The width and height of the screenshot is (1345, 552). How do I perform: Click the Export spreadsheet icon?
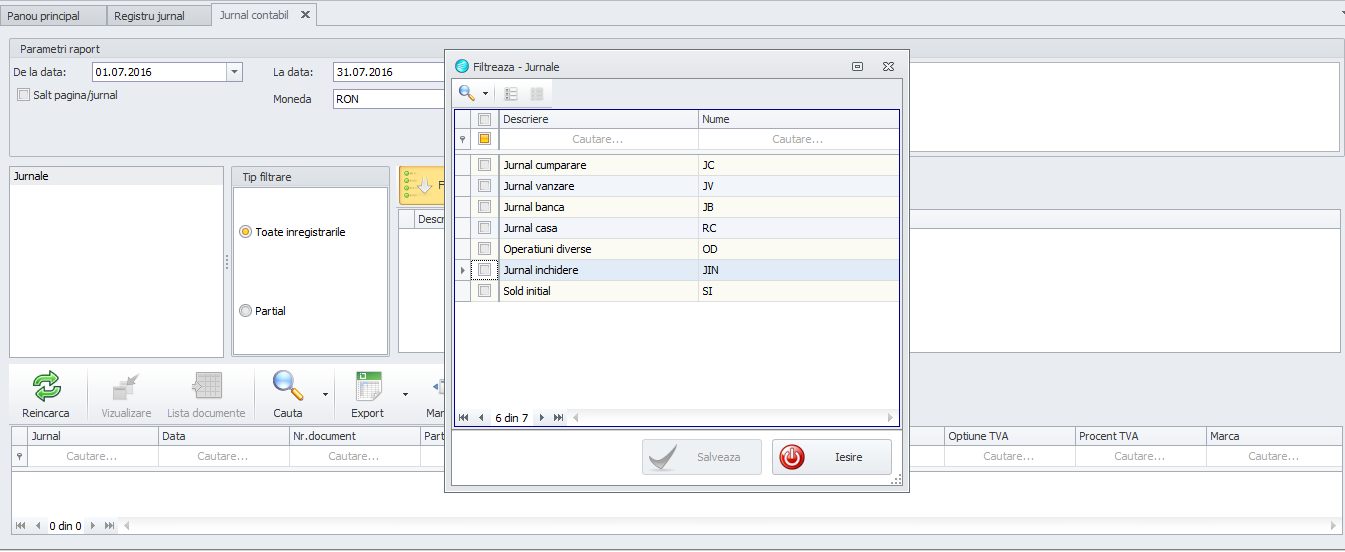[368, 386]
